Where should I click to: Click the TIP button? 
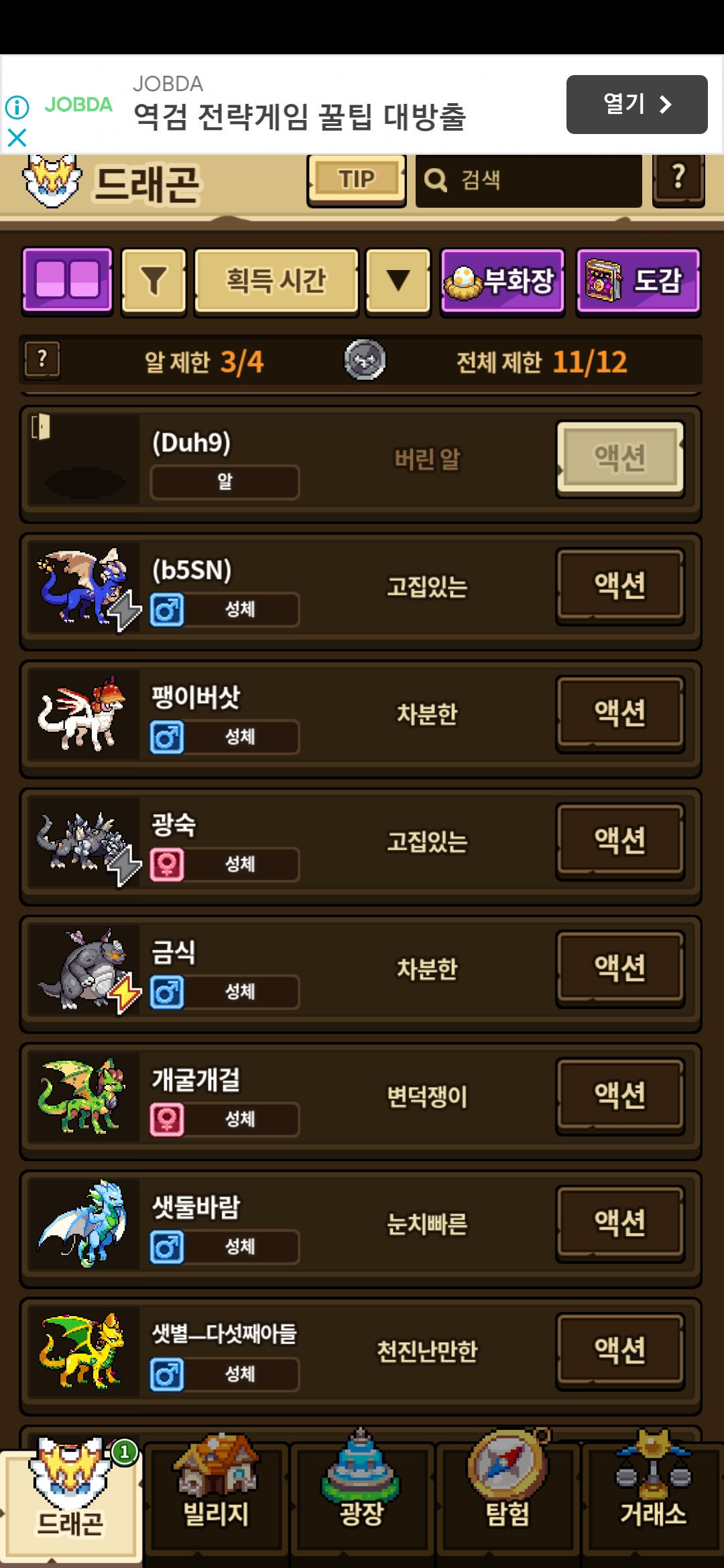tap(357, 180)
